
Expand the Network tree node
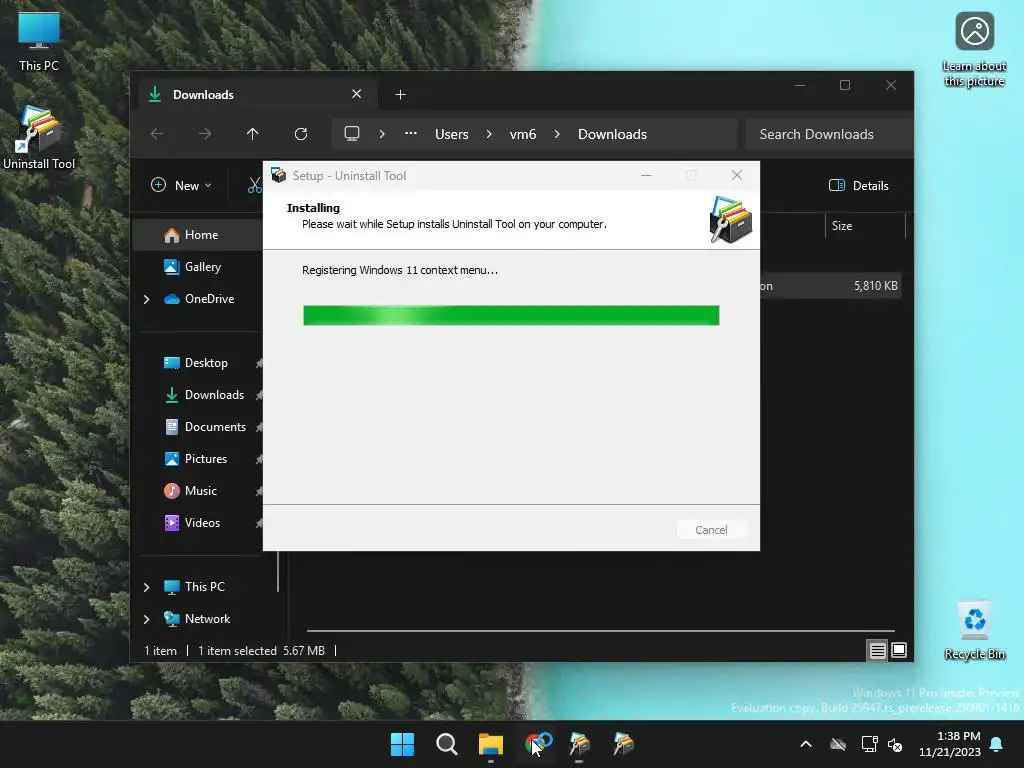pos(146,619)
